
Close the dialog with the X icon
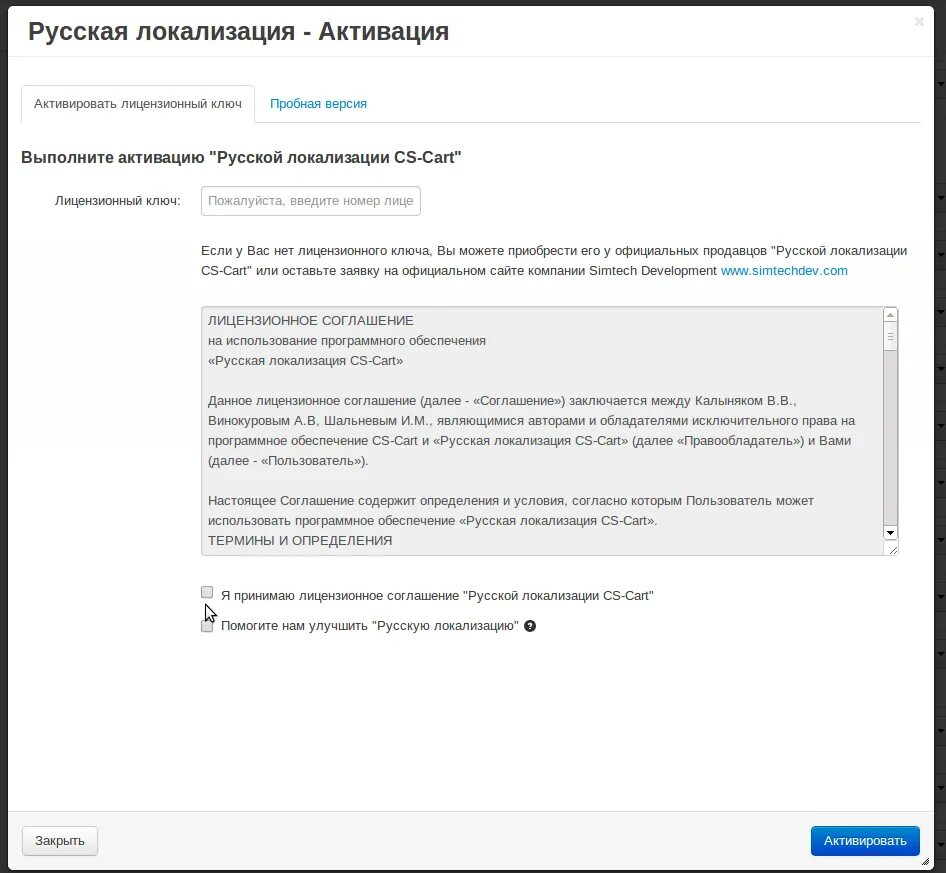pos(919,22)
